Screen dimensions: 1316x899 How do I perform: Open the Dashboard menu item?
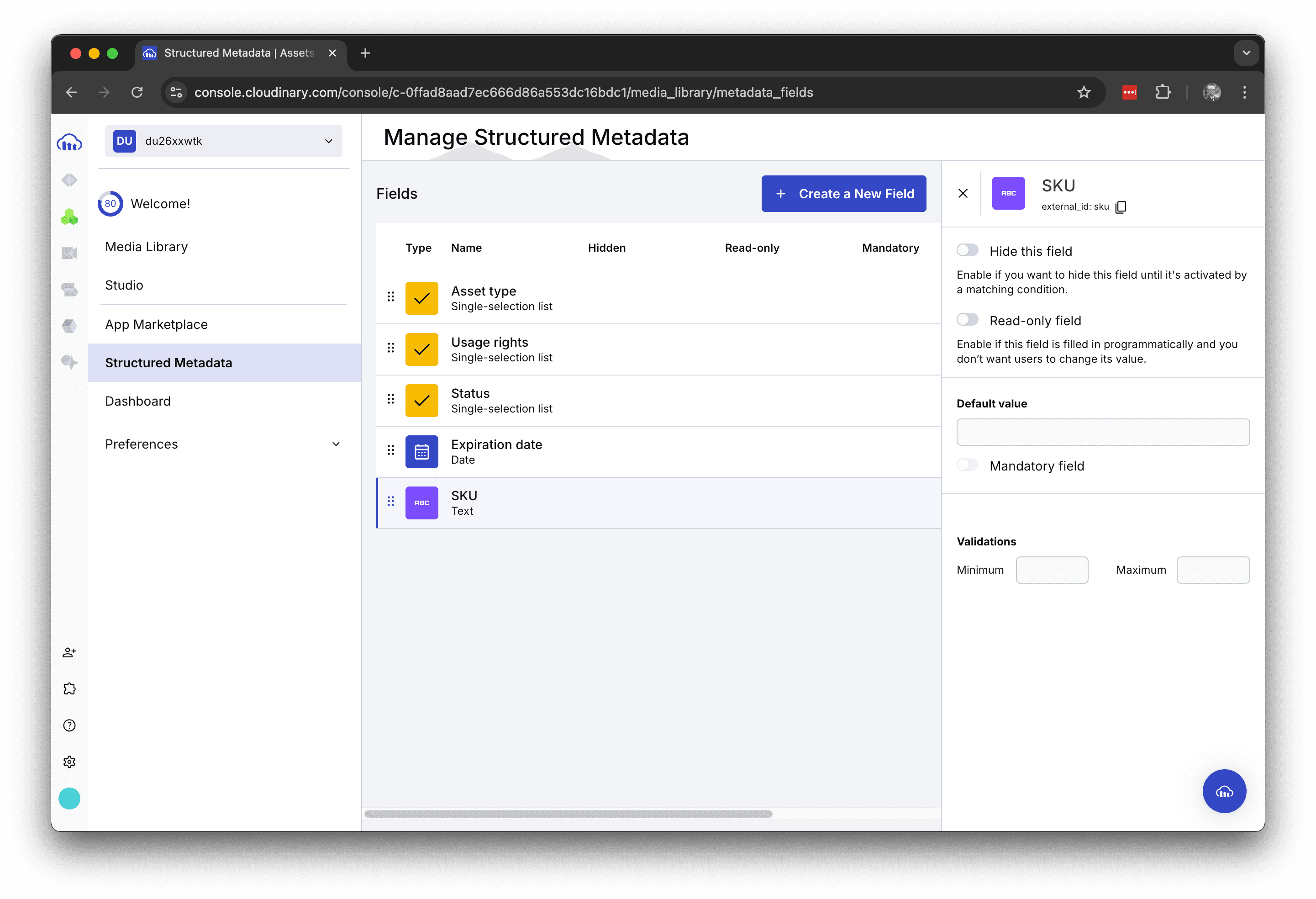coord(137,401)
